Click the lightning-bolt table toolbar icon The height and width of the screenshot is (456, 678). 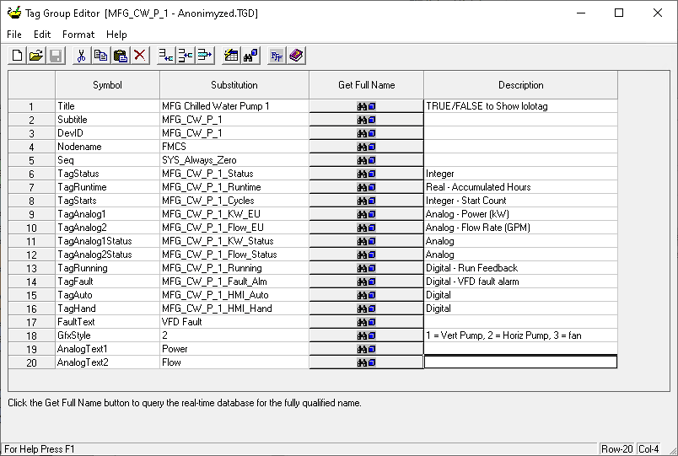231,56
